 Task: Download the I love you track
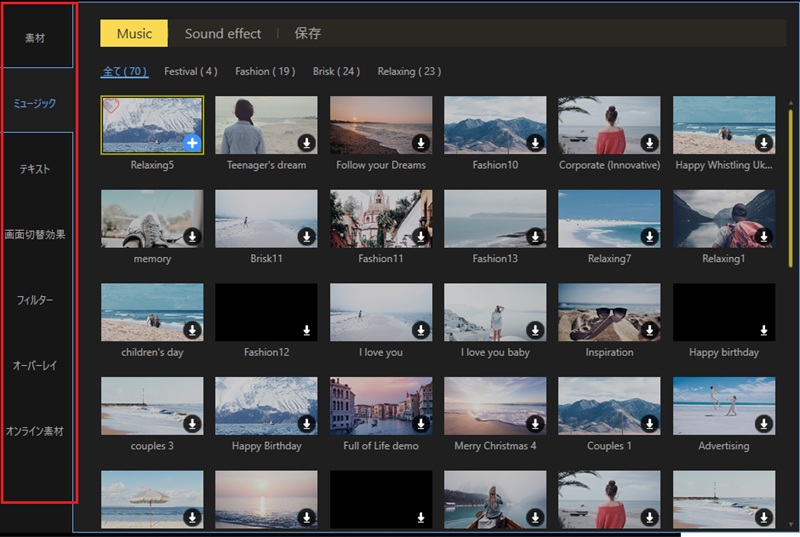421,330
